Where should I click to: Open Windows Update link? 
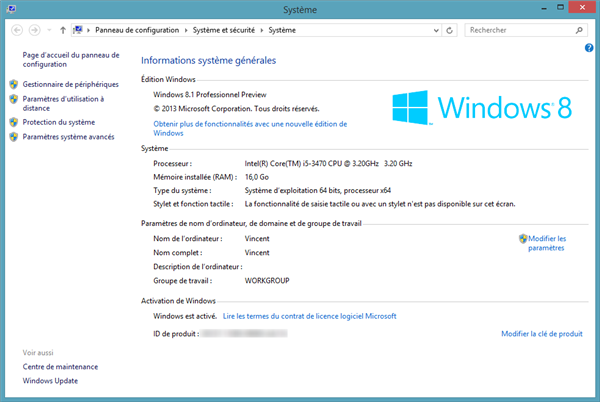[x=50, y=380]
